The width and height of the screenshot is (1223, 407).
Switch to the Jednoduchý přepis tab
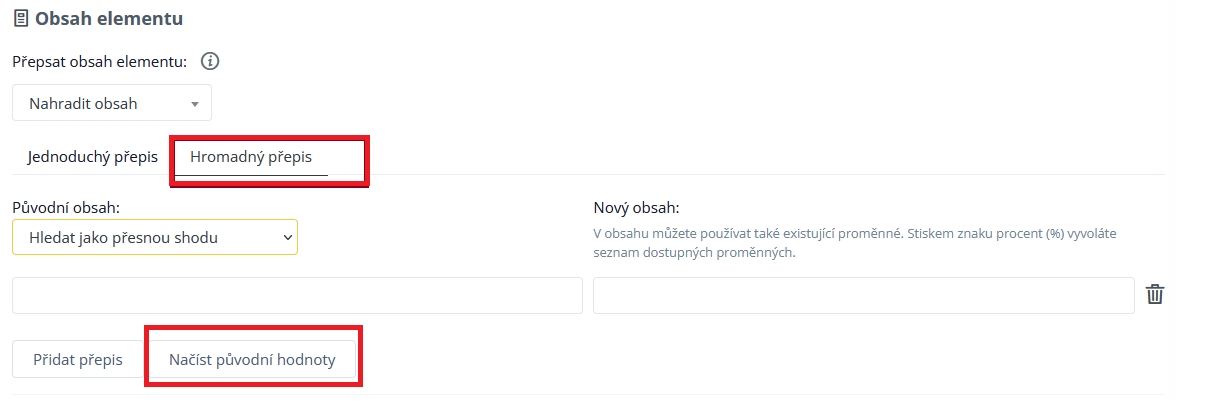(x=93, y=157)
